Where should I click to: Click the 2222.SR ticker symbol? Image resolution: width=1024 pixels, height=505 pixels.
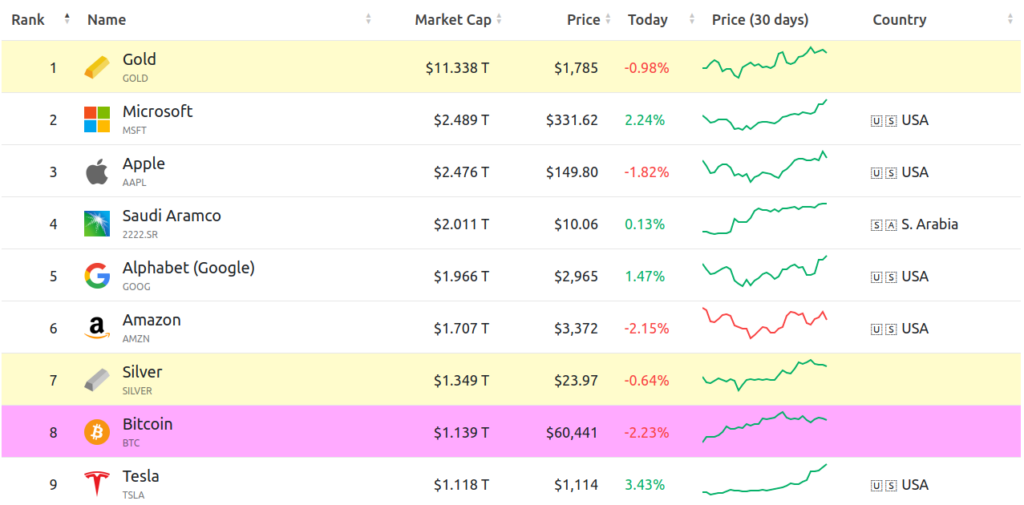point(138,235)
